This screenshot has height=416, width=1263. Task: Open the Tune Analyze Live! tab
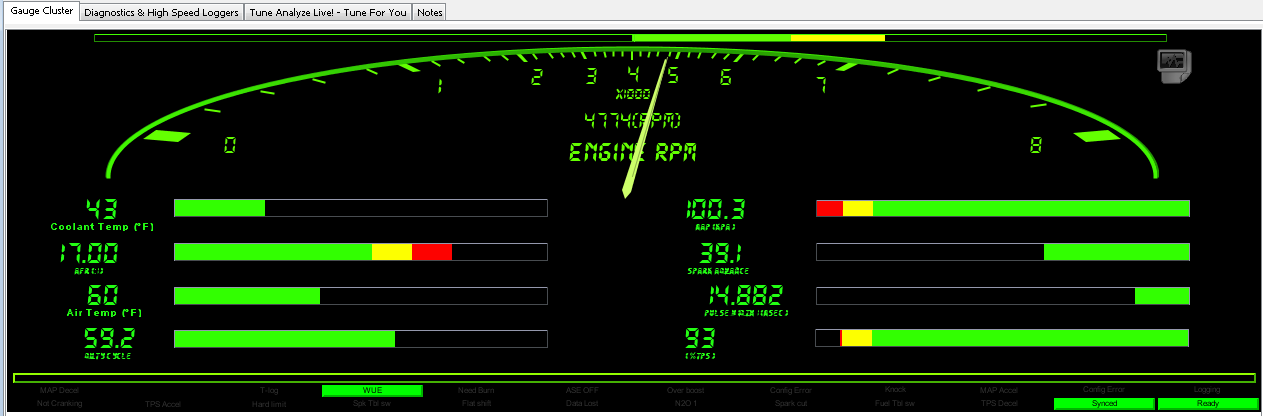click(x=329, y=13)
